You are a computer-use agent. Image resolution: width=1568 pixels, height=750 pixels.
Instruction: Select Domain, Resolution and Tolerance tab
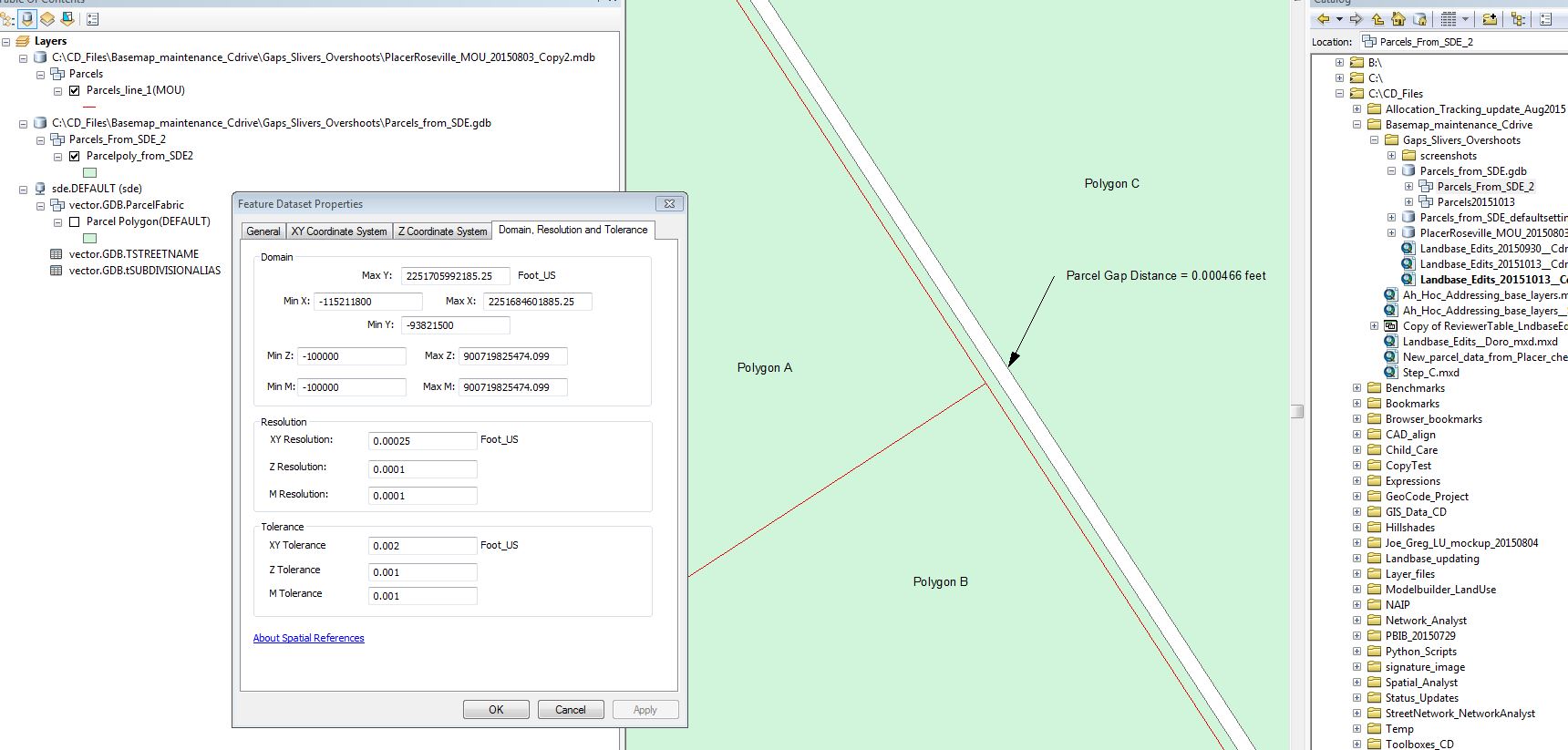click(573, 230)
